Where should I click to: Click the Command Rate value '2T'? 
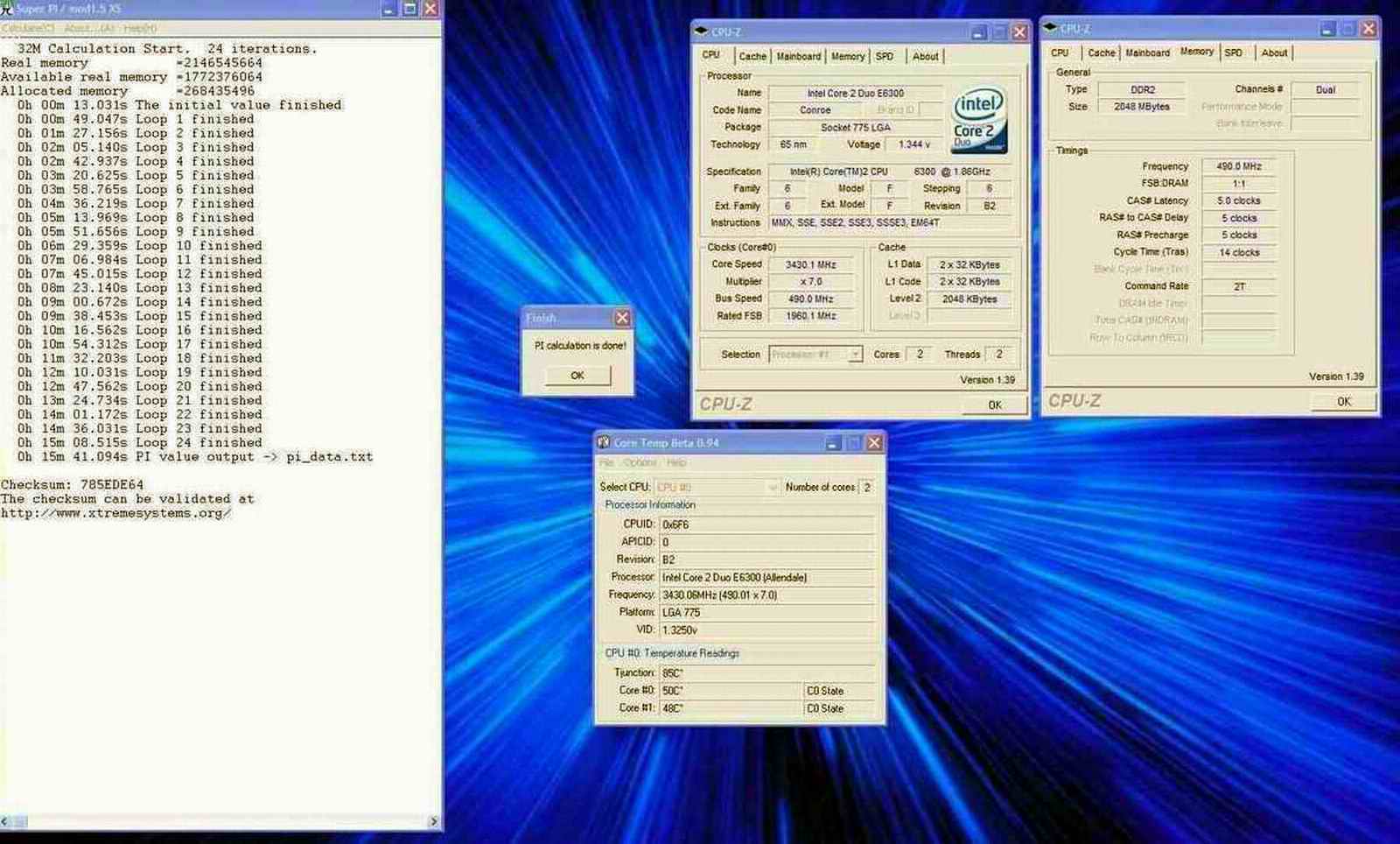1238,286
